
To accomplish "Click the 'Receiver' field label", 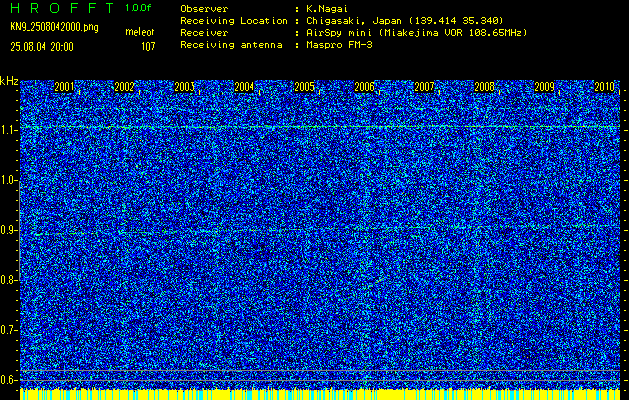I will [x=204, y=33].
